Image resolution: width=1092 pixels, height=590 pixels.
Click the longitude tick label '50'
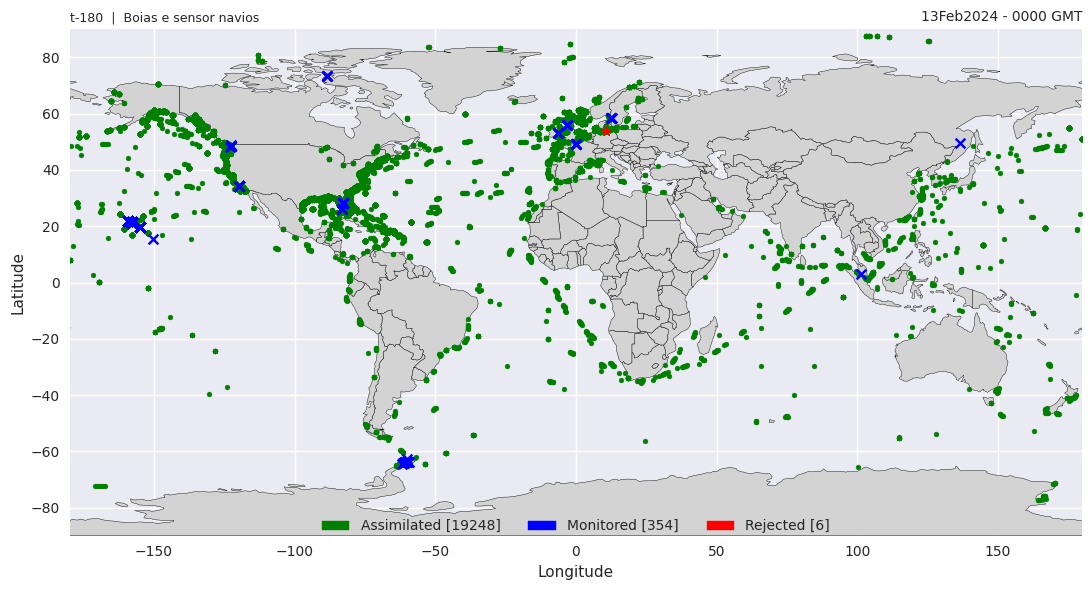[717, 551]
